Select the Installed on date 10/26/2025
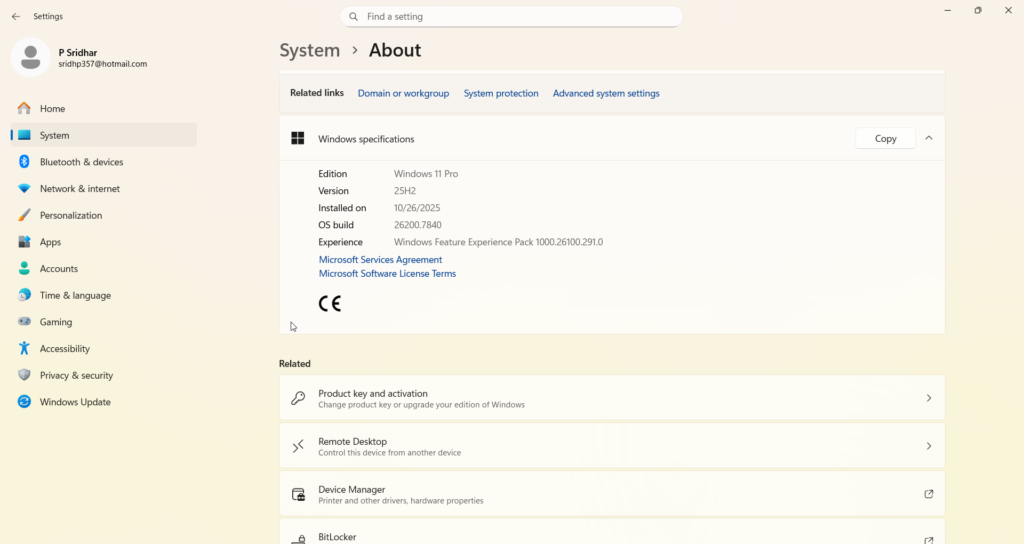 417,208
